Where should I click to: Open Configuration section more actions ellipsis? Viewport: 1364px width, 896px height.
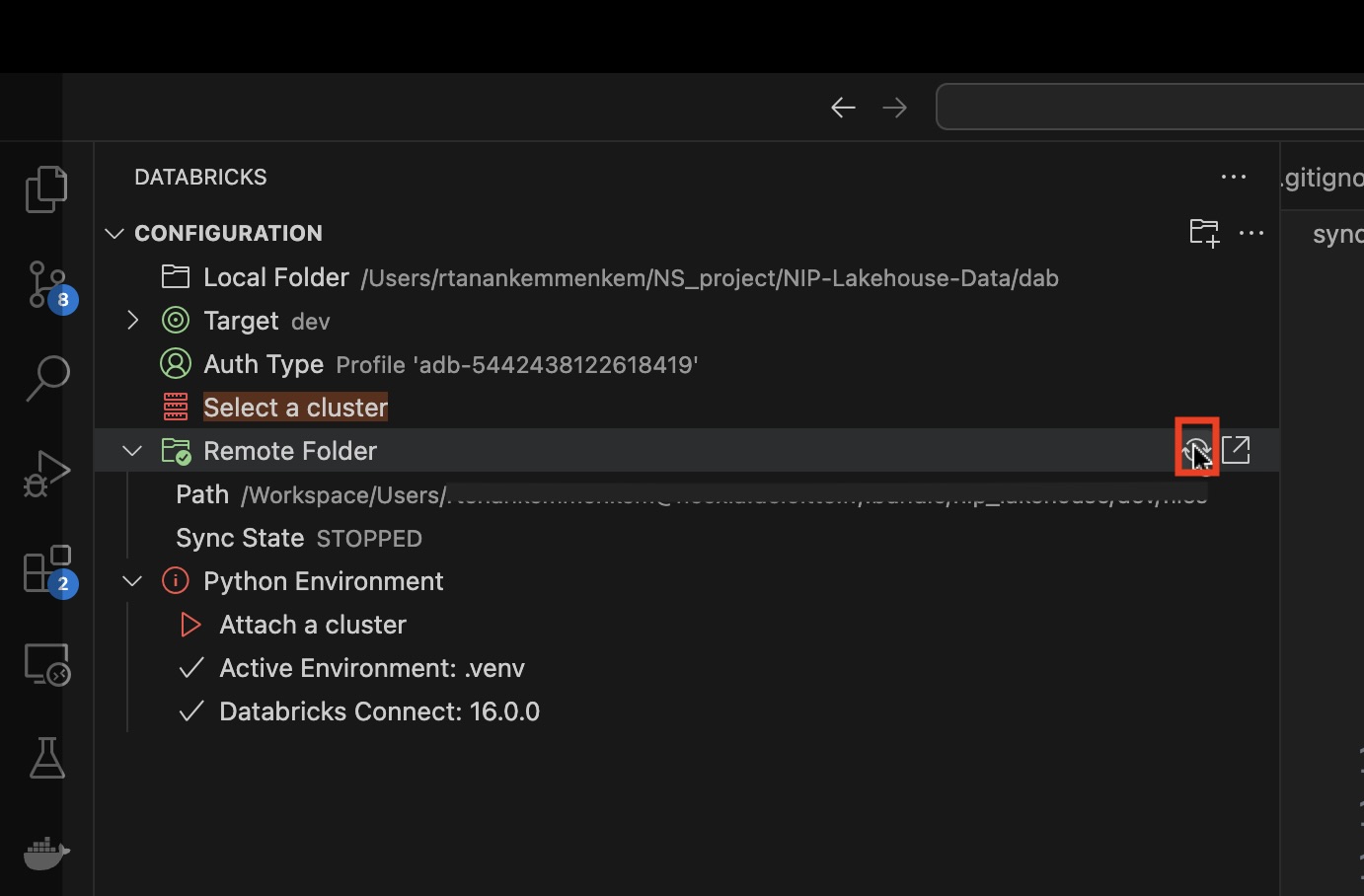coord(1251,233)
